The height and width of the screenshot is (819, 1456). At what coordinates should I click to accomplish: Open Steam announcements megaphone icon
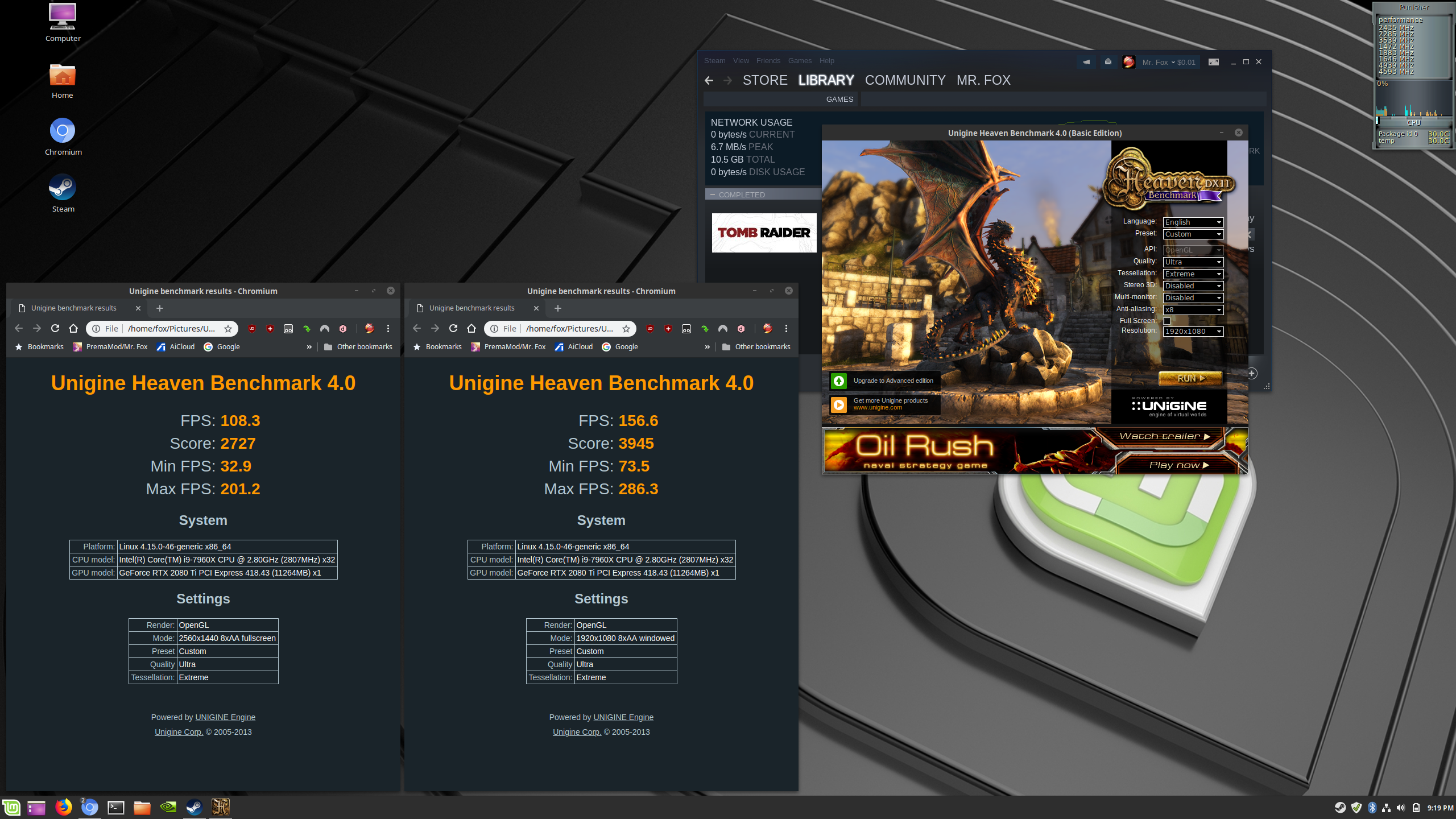pos(1086,62)
